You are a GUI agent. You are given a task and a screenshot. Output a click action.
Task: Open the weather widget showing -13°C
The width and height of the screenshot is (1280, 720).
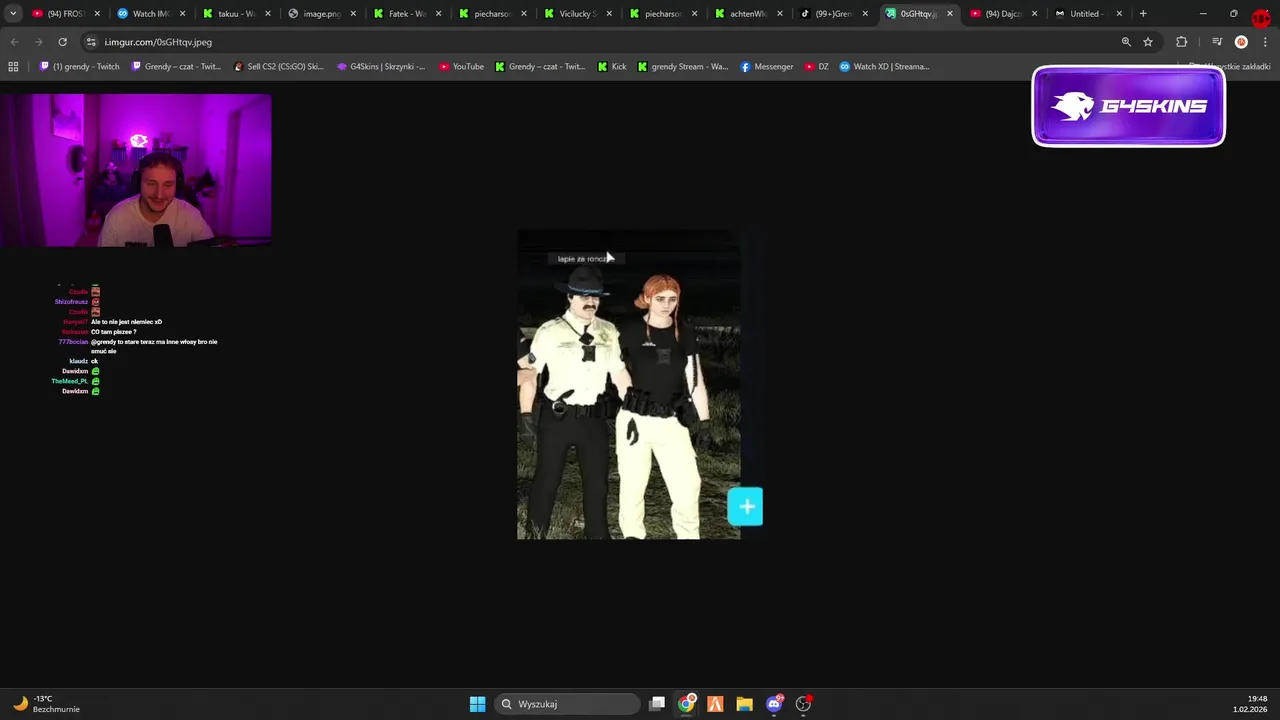(x=46, y=704)
